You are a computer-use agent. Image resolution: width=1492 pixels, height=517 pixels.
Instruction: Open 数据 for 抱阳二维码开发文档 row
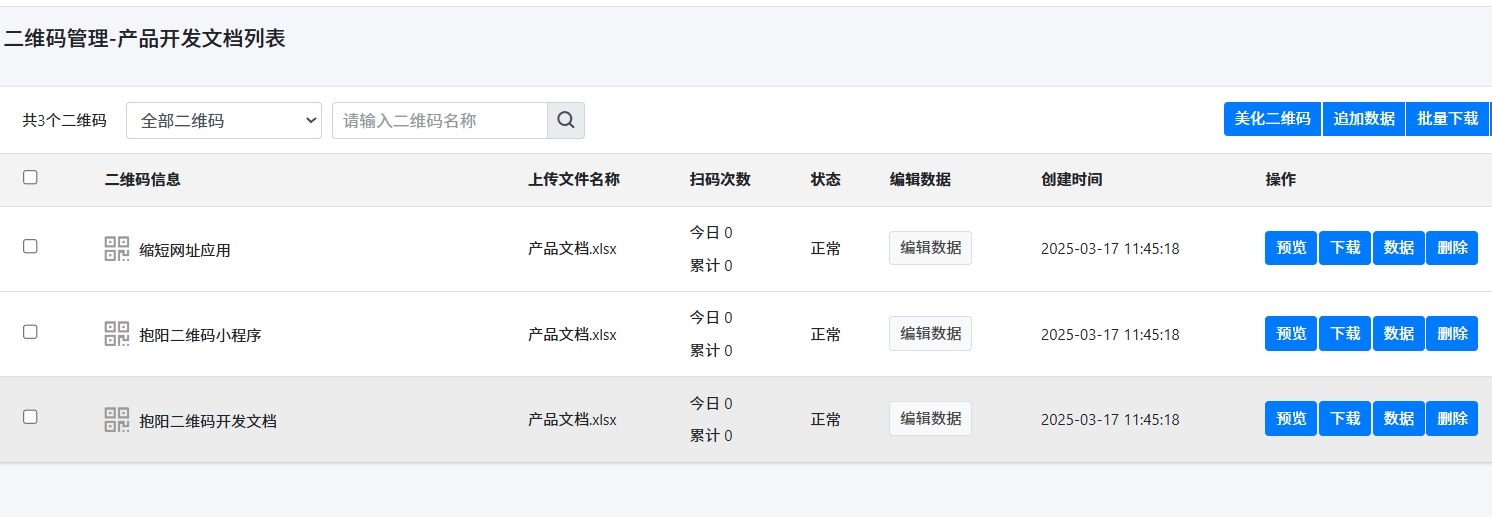point(1398,418)
